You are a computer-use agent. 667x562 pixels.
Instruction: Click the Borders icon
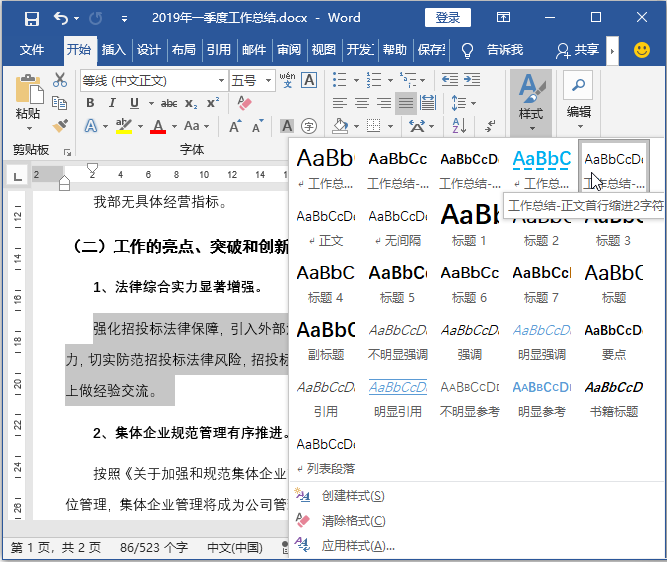(373, 126)
